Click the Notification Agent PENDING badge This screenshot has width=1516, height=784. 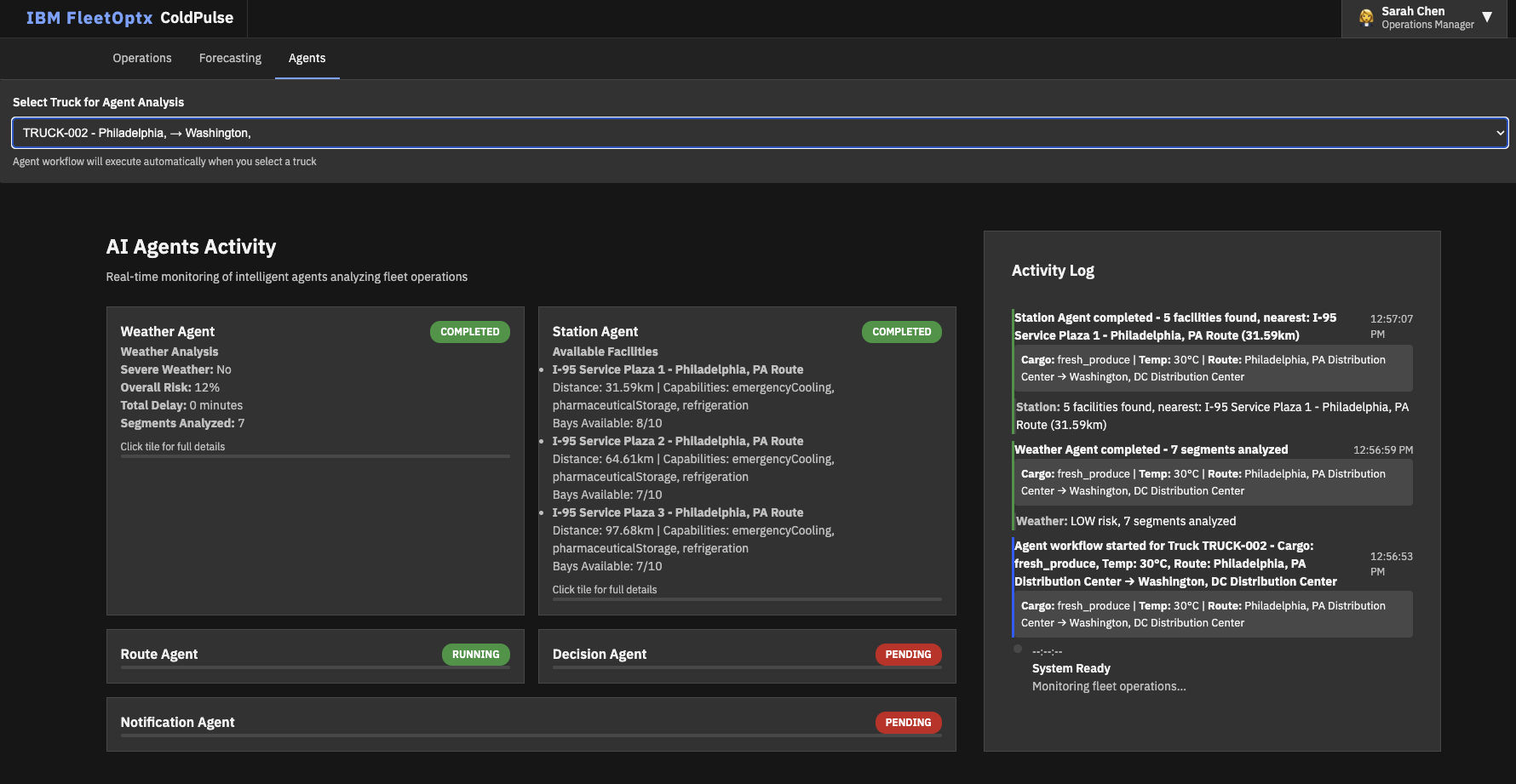(x=908, y=723)
